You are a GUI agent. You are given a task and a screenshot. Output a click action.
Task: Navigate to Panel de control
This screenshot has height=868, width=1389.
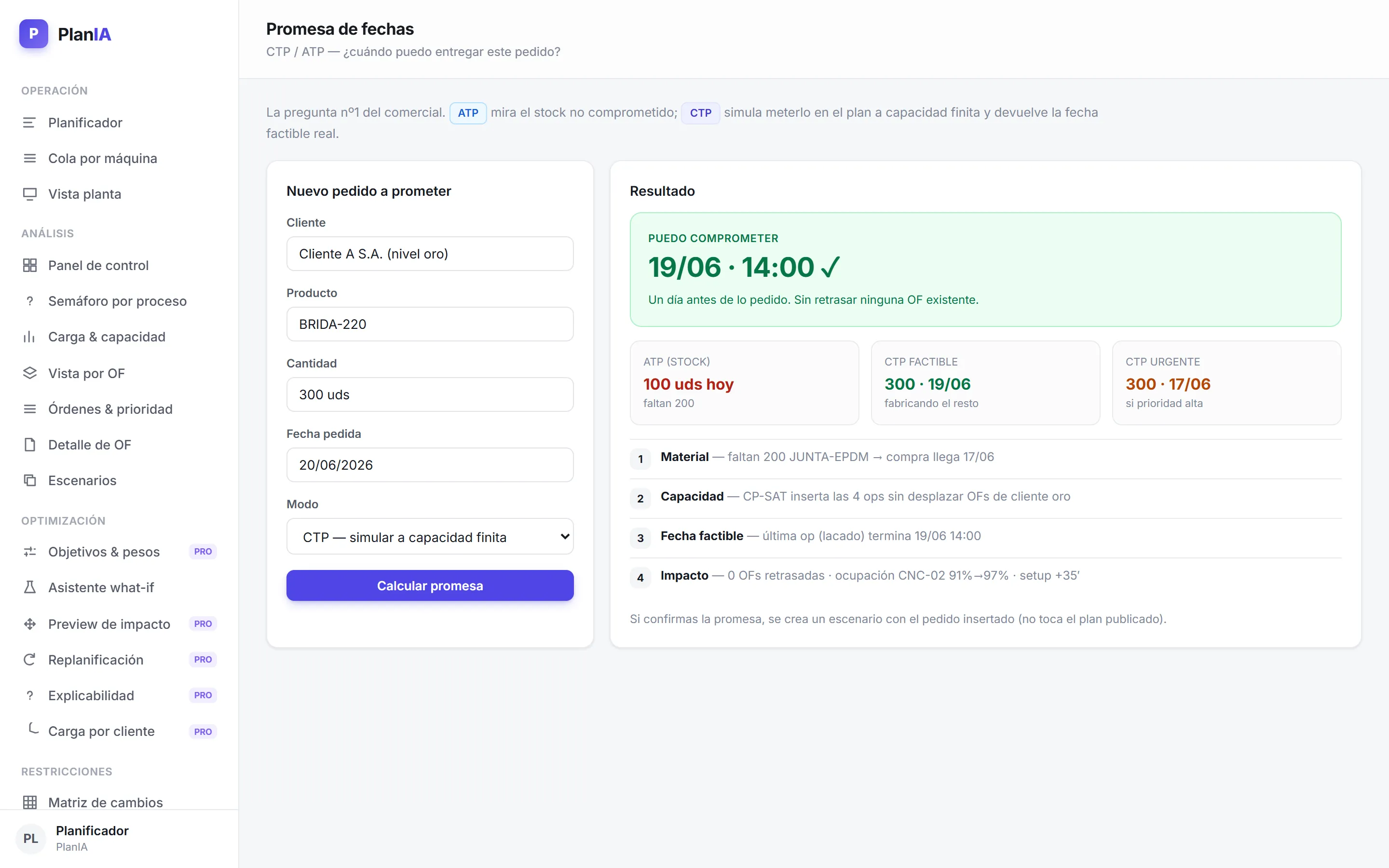click(119, 265)
